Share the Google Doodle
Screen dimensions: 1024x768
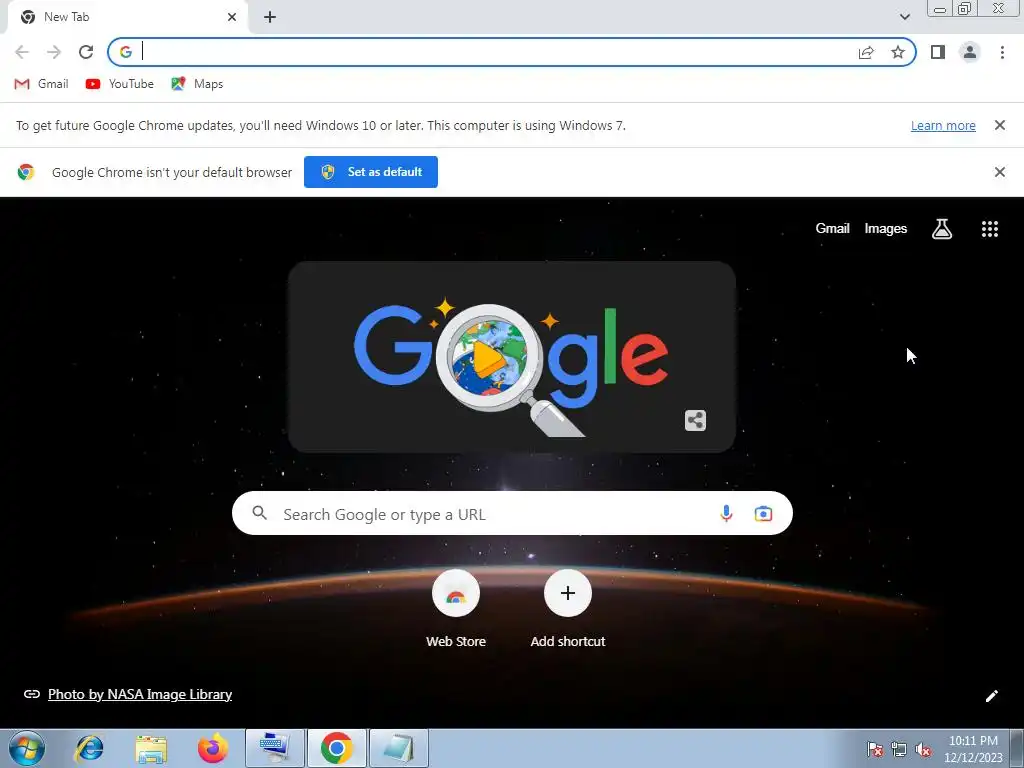click(695, 420)
